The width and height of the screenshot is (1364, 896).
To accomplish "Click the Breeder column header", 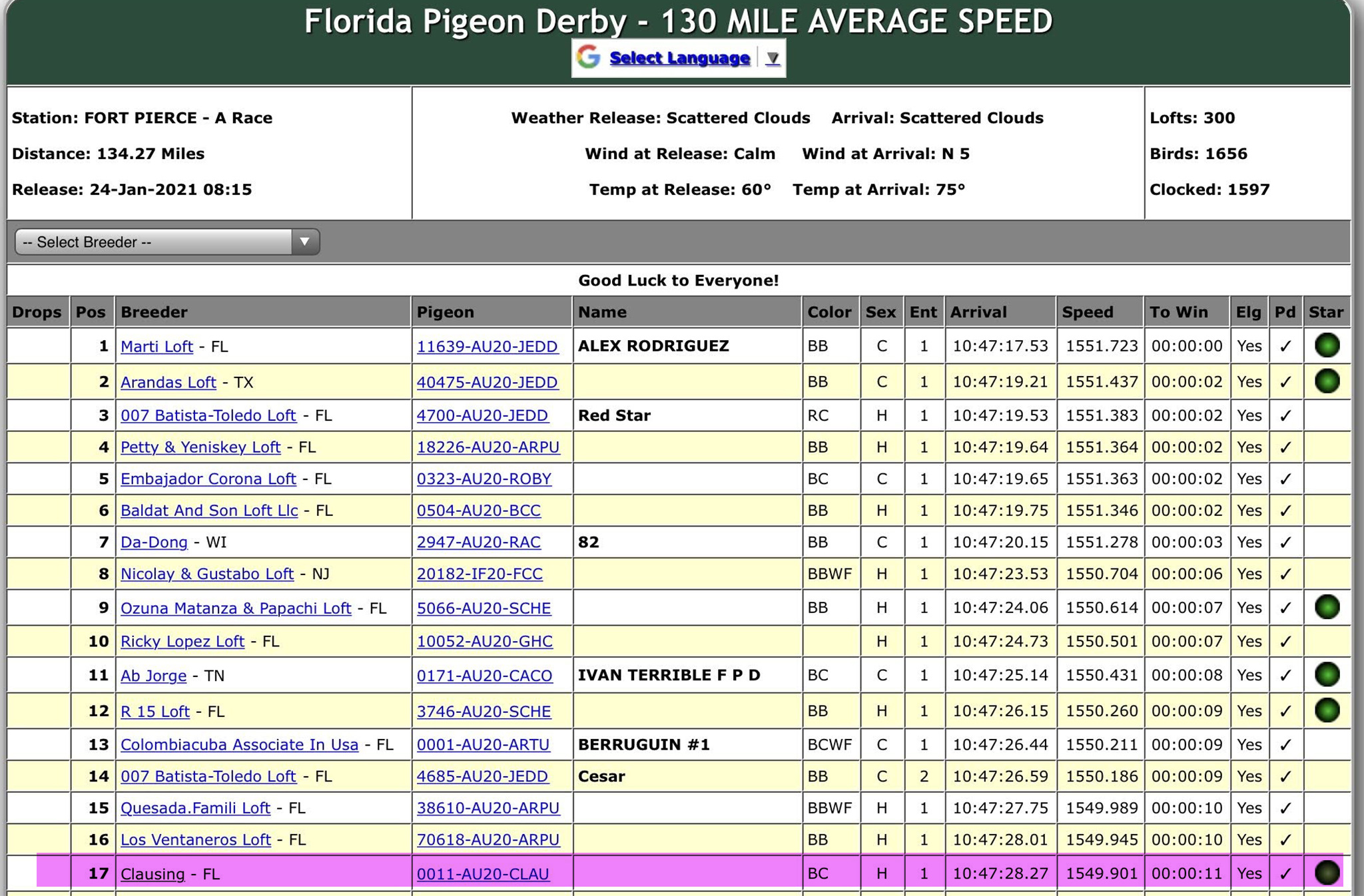I will point(154,312).
